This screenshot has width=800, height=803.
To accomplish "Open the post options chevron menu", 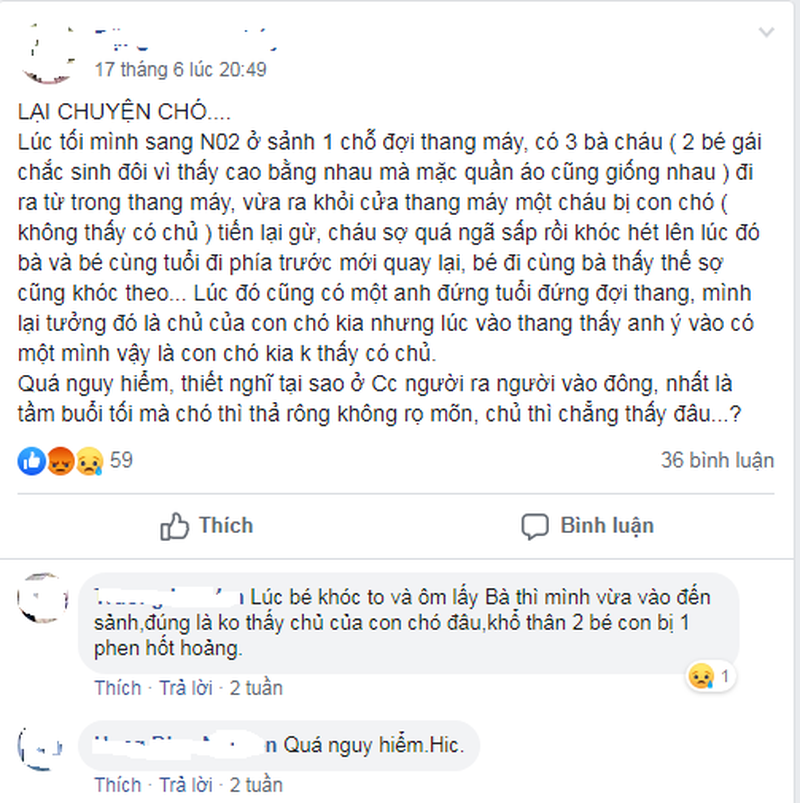I will pos(766,33).
